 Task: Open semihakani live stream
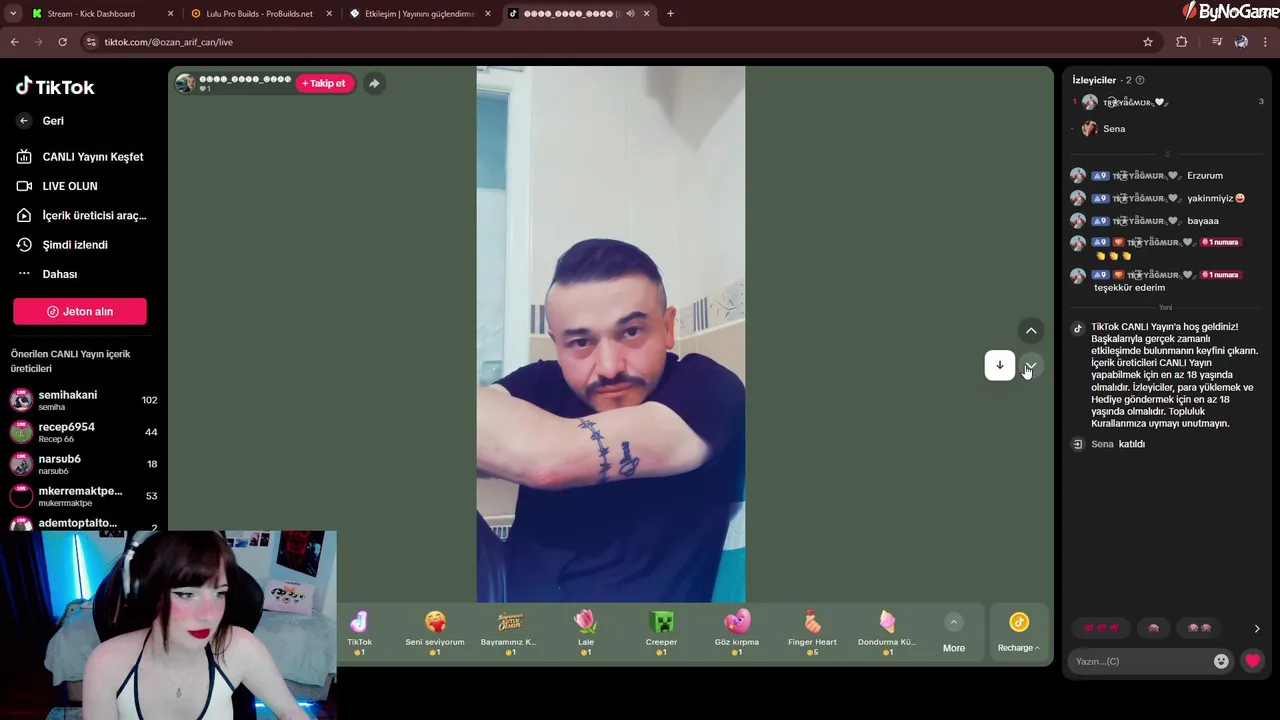click(84, 400)
